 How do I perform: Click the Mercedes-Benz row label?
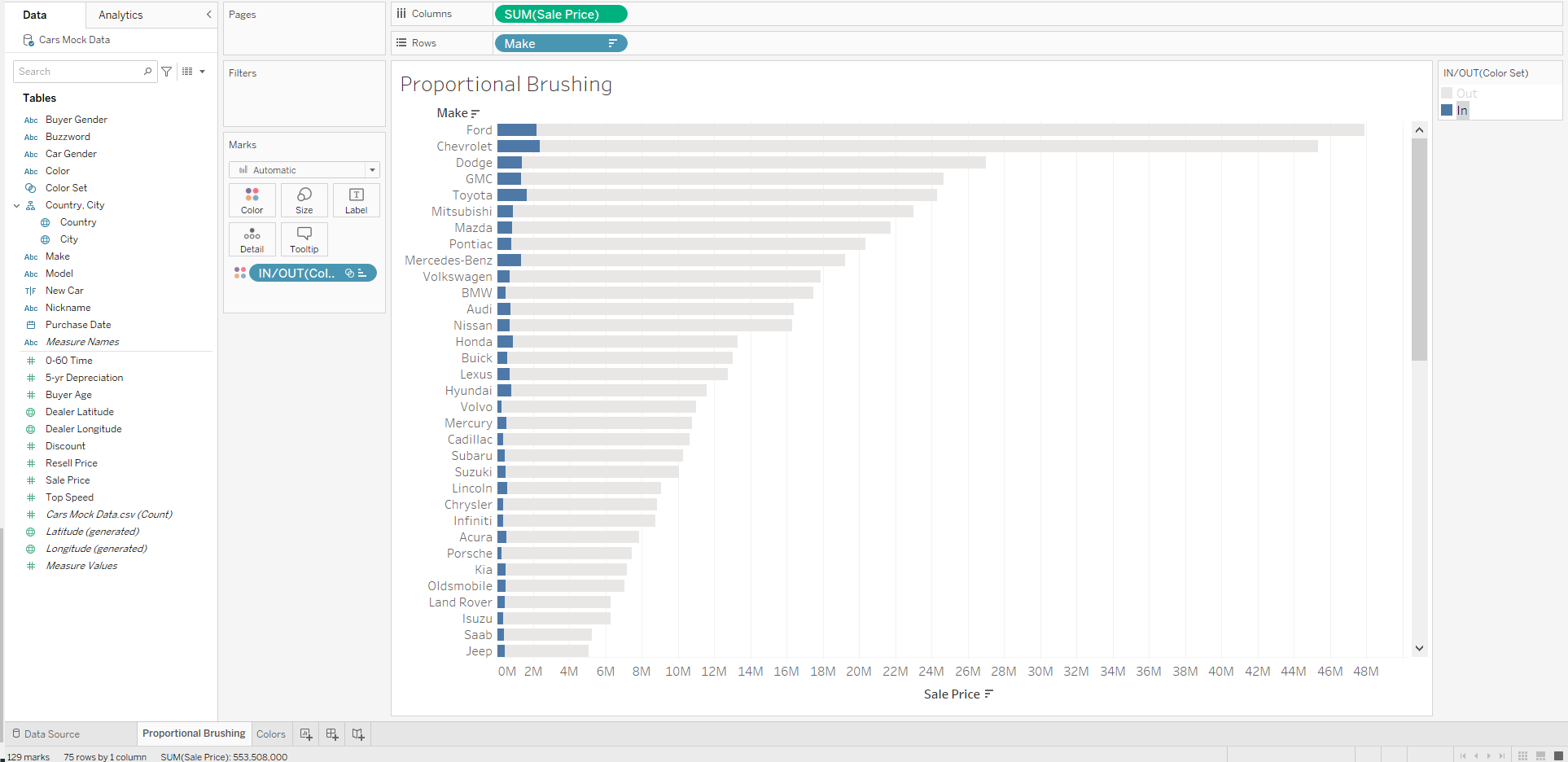[x=449, y=261]
